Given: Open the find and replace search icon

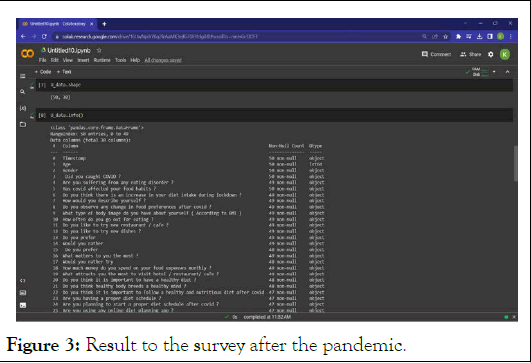Looking at the screenshot, I should (23, 92).
